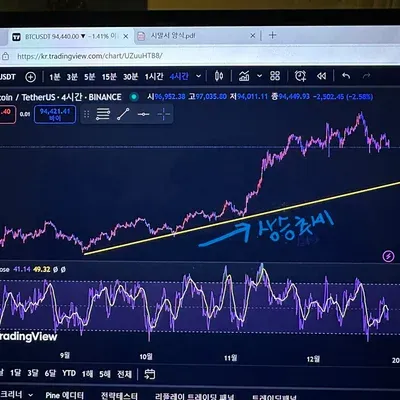Screen dimensions: 400x400
Task: Close the PDF browser tab
Action: pyautogui.click(x=253, y=35)
